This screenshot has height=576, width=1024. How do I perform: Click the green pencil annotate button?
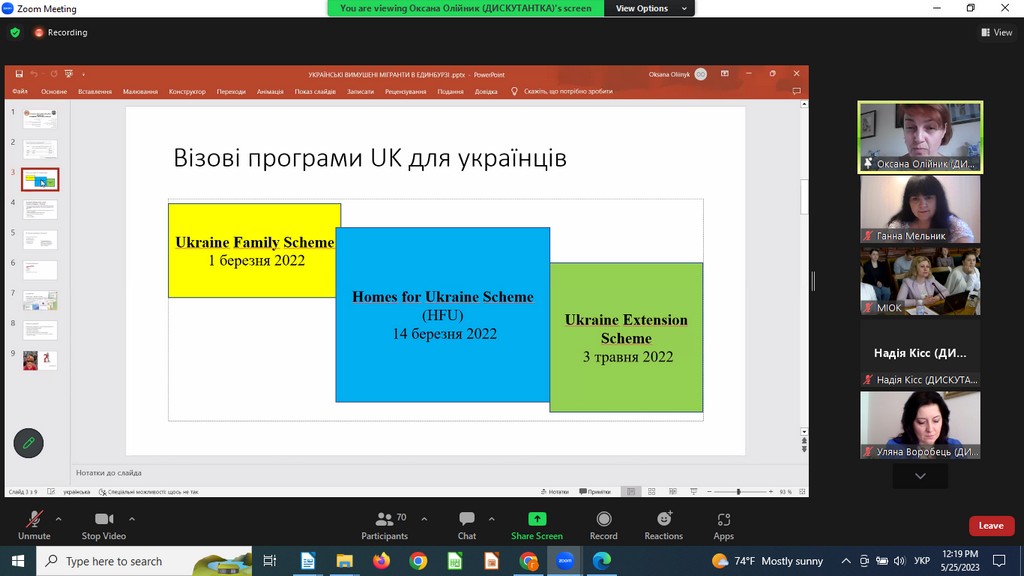(x=28, y=443)
